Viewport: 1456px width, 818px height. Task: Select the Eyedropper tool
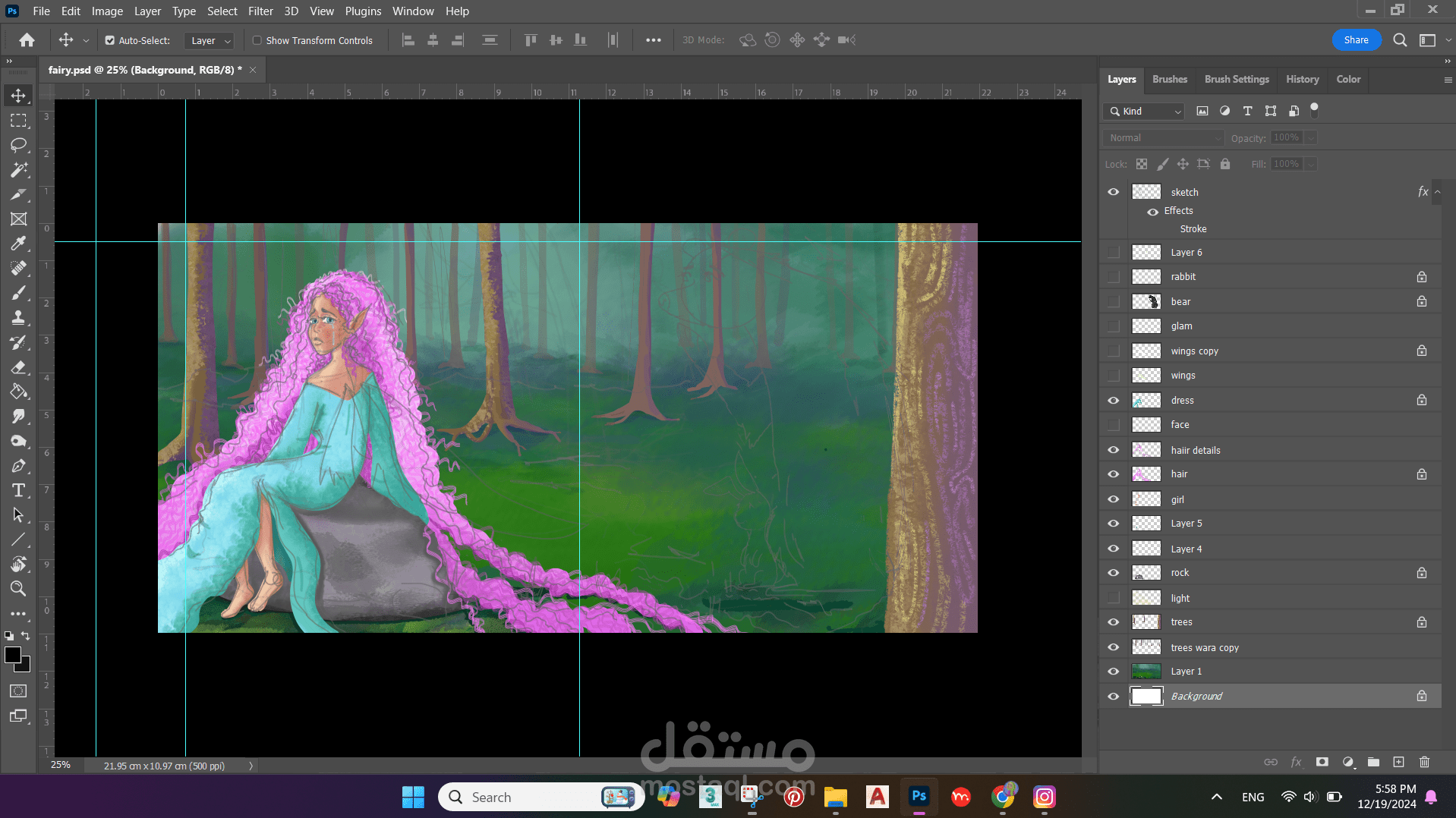(x=18, y=244)
